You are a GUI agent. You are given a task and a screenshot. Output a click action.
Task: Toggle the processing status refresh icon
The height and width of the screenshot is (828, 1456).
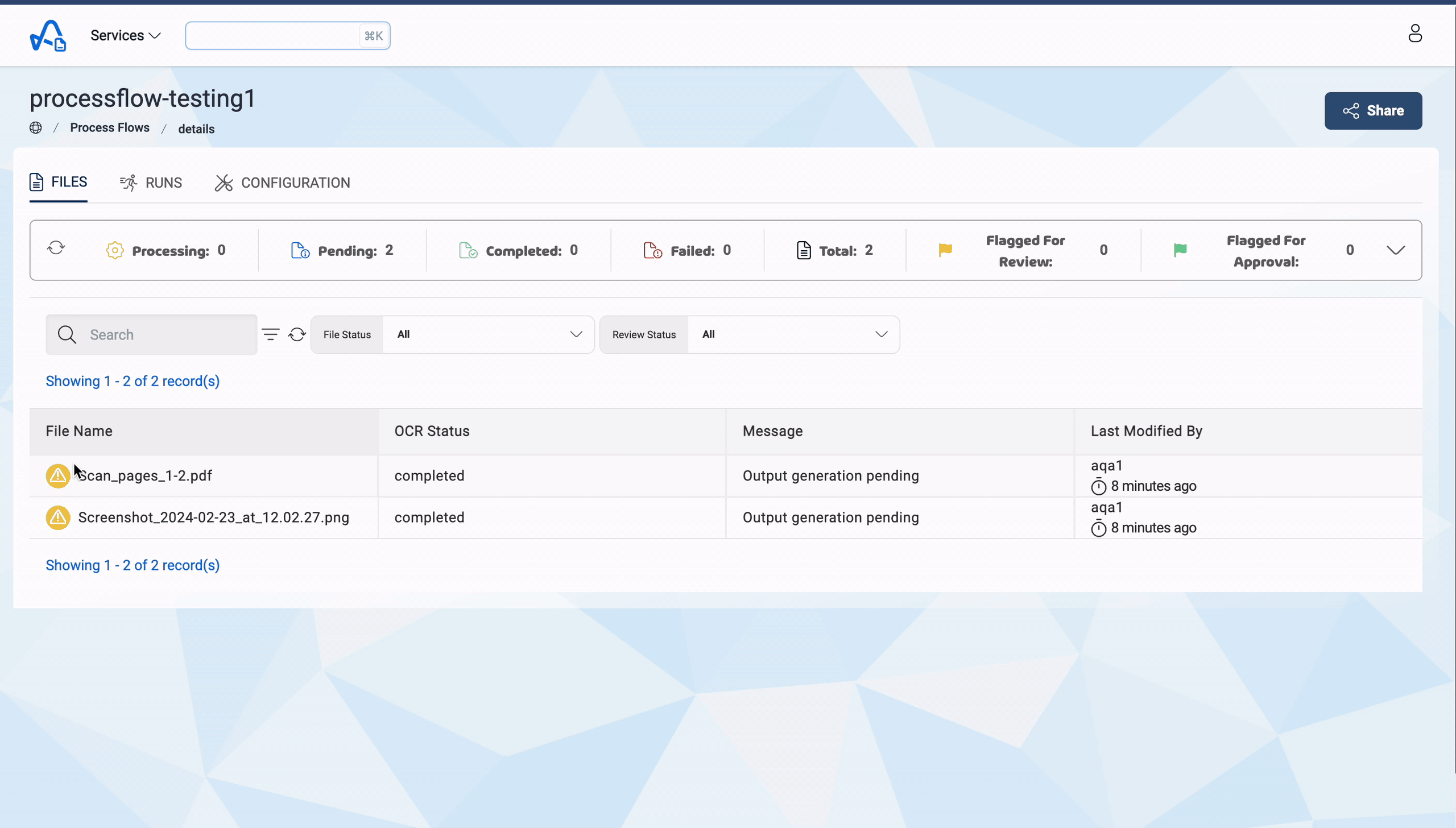[x=56, y=248]
